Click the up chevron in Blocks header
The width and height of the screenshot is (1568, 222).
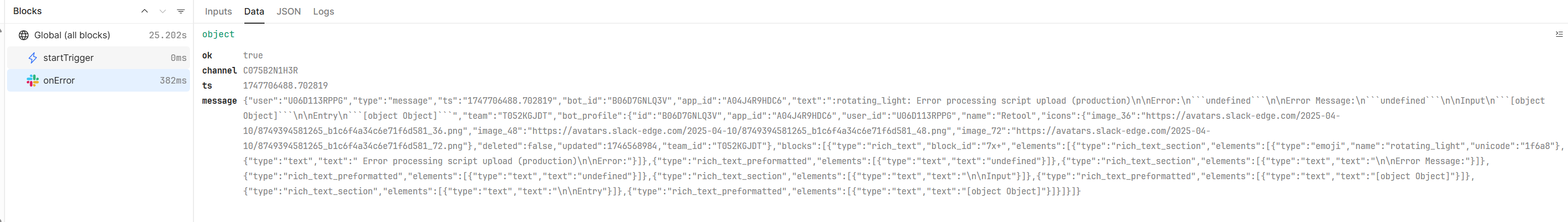(144, 11)
